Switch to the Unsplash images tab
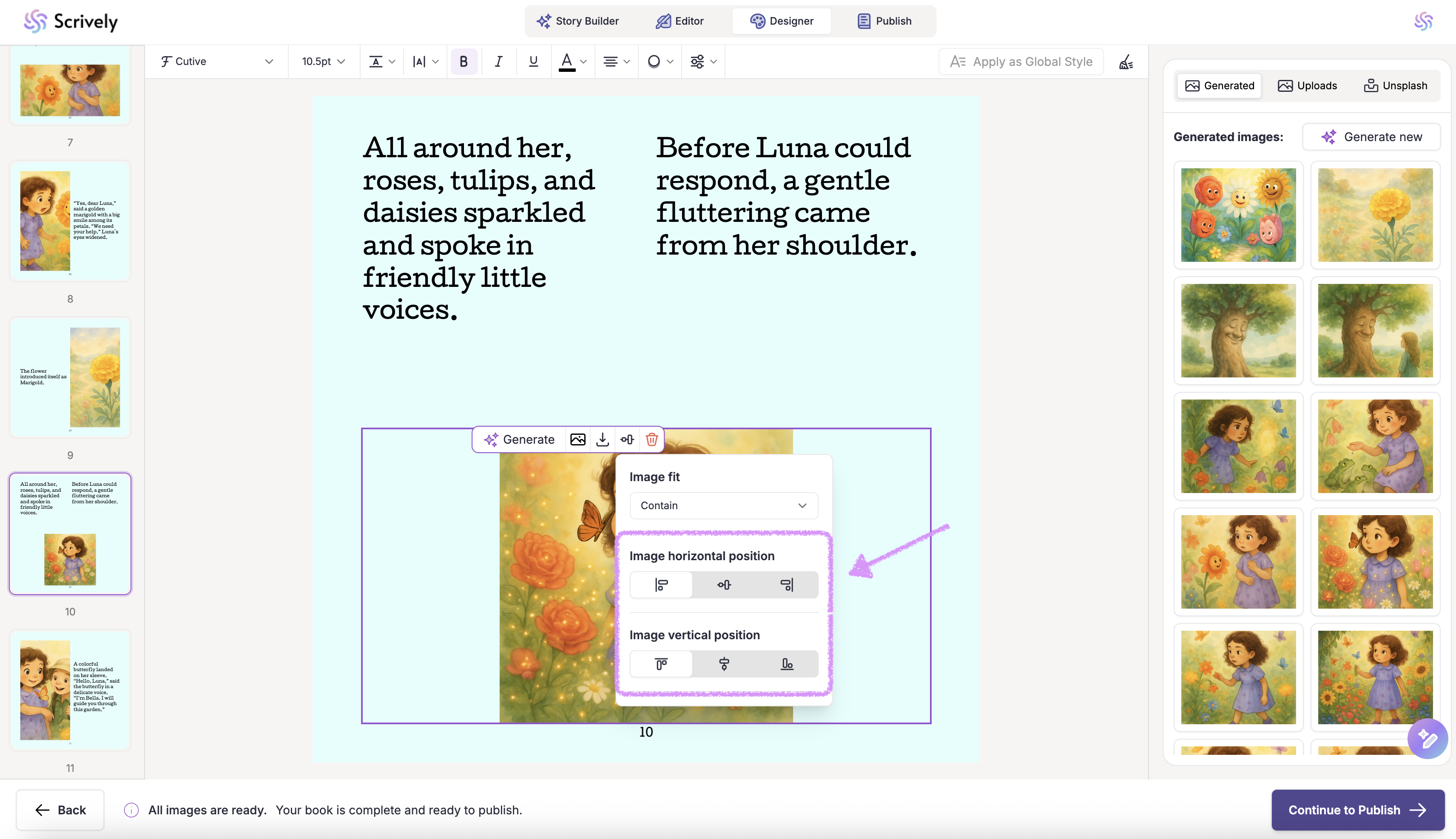The height and width of the screenshot is (839, 1456). [1395, 86]
